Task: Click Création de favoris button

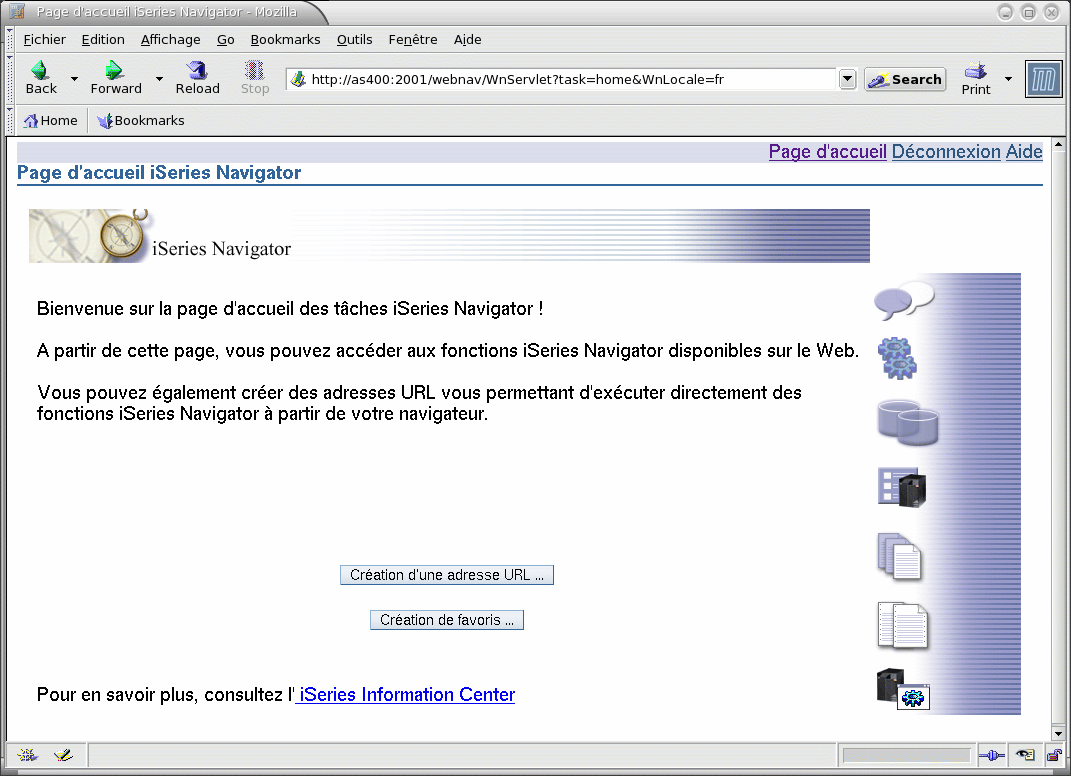Action: [447, 620]
